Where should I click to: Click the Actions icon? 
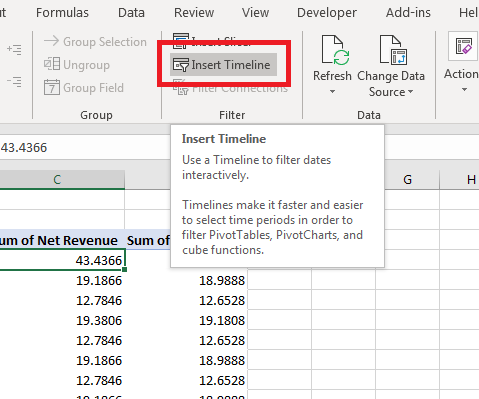click(x=464, y=46)
